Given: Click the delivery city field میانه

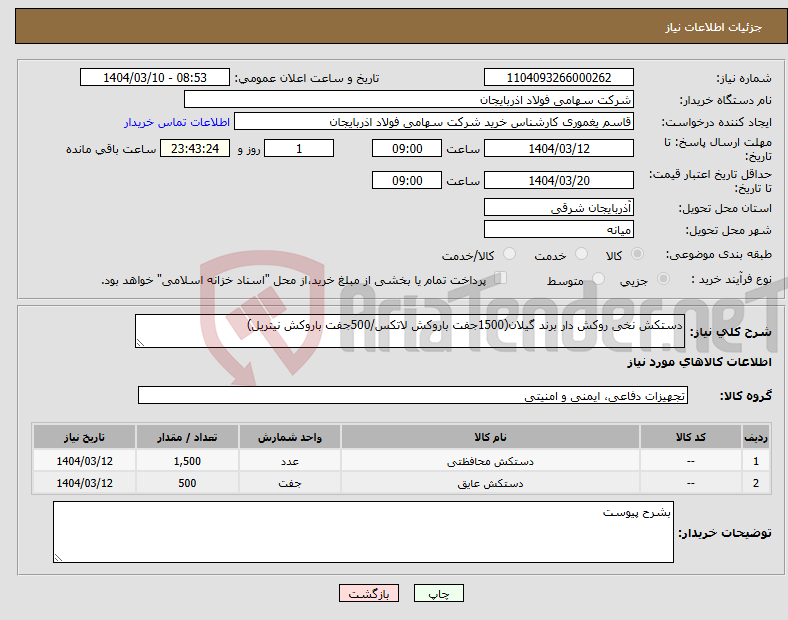Looking at the screenshot, I should [x=558, y=230].
